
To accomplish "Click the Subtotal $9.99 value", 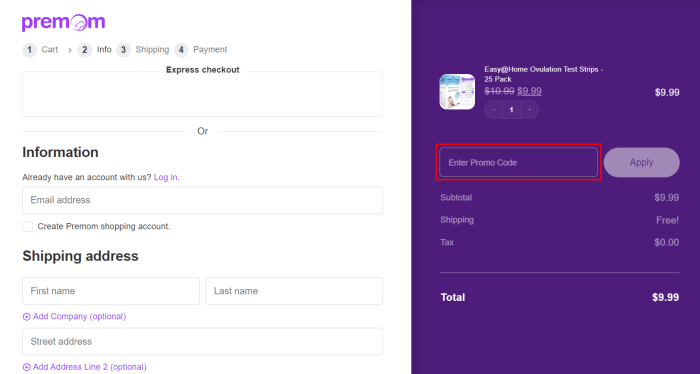I will tap(667, 198).
